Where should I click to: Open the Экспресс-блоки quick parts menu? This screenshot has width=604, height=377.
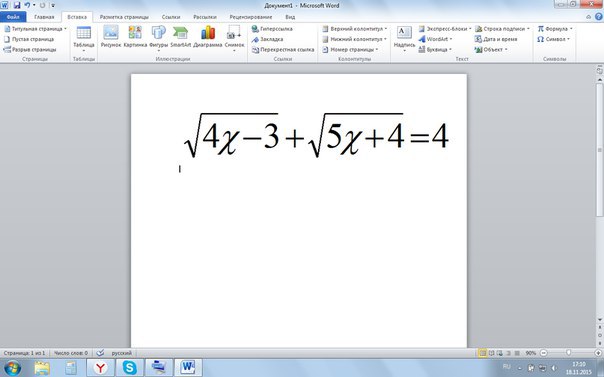[x=445, y=29]
